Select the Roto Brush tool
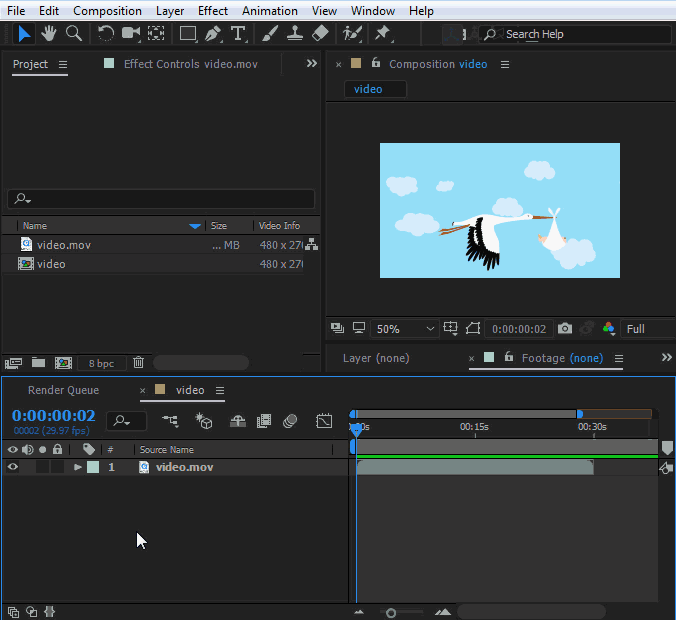676x620 pixels. [x=352, y=33]
